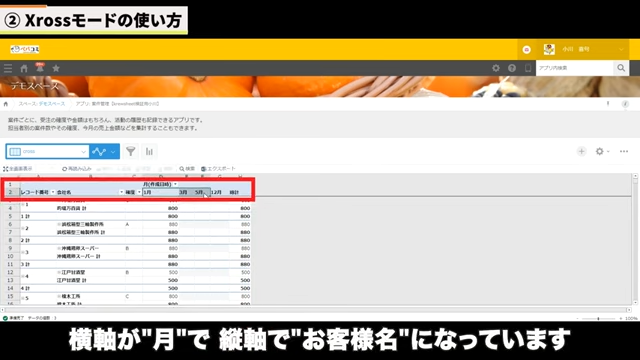This screenshot has height=360, width=640.
Task: Open favorites star icon
Action: 56,69
